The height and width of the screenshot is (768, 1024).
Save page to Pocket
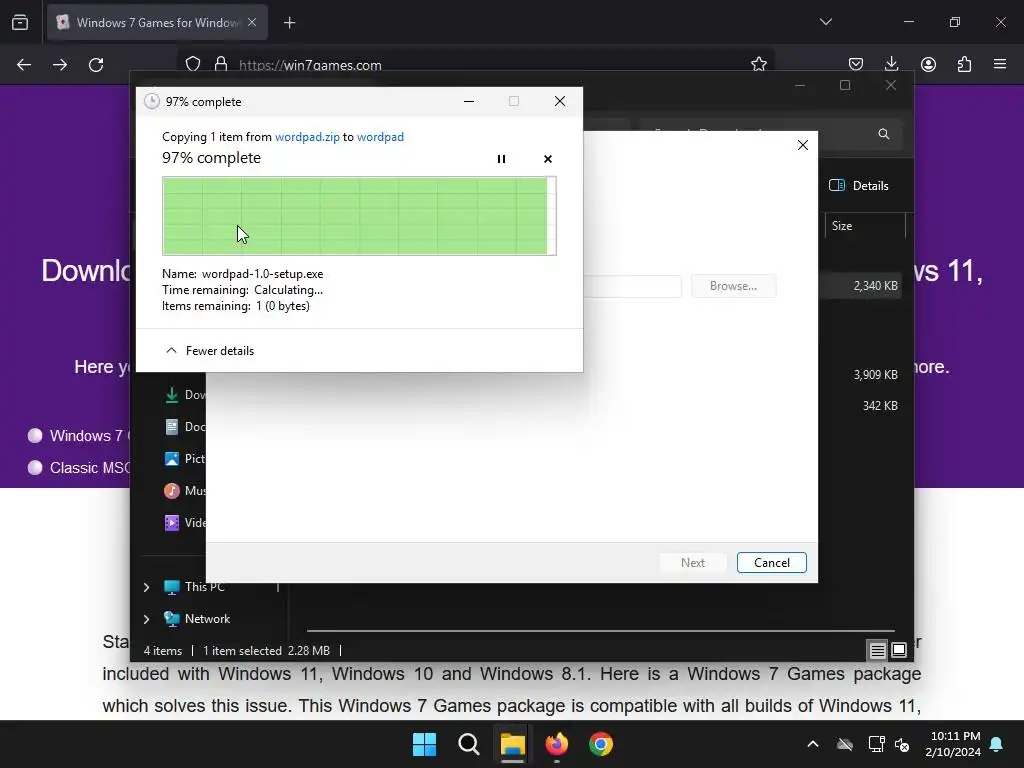(x=856, y=64)
